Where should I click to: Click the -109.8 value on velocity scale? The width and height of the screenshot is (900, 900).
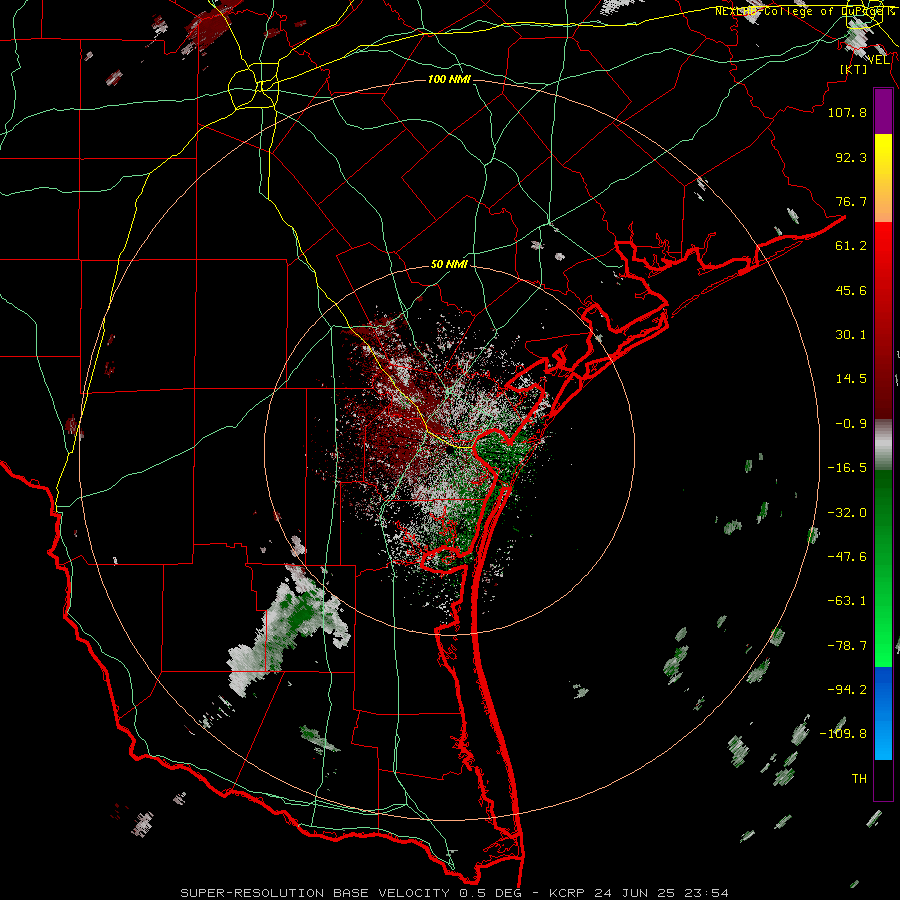[x=843, y=734]
